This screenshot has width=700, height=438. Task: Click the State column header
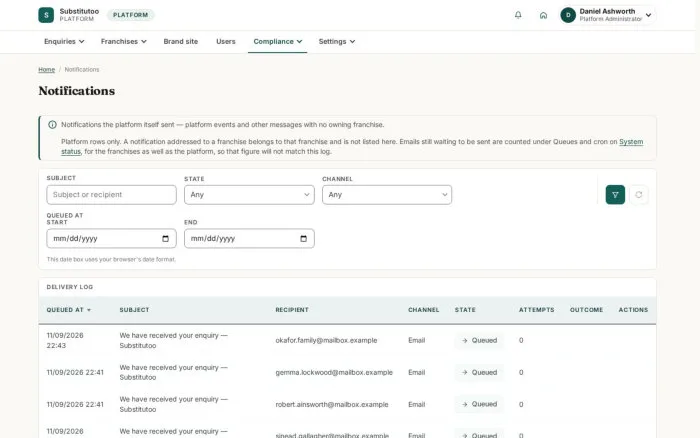(465, 310)
